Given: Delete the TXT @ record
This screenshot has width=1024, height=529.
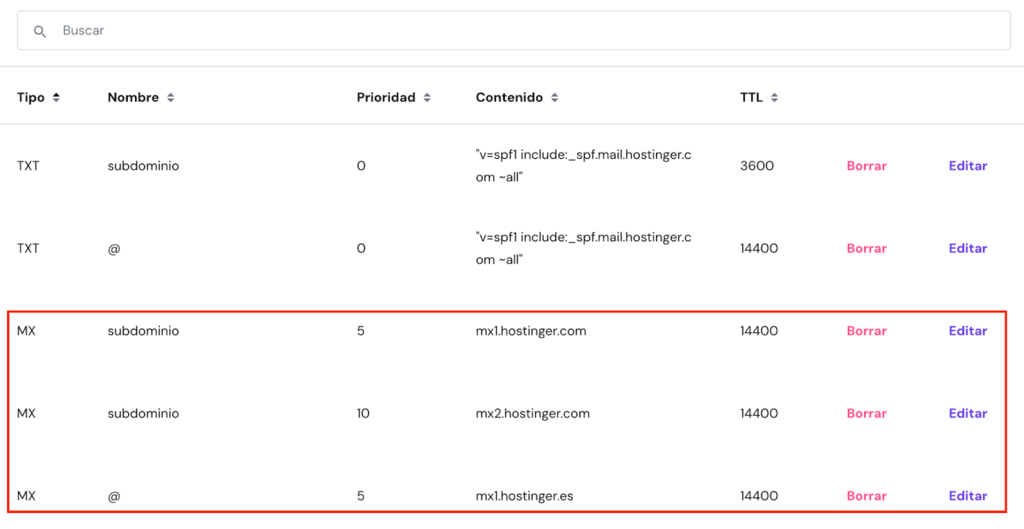Looking at the screenshot, I should 866,248.
